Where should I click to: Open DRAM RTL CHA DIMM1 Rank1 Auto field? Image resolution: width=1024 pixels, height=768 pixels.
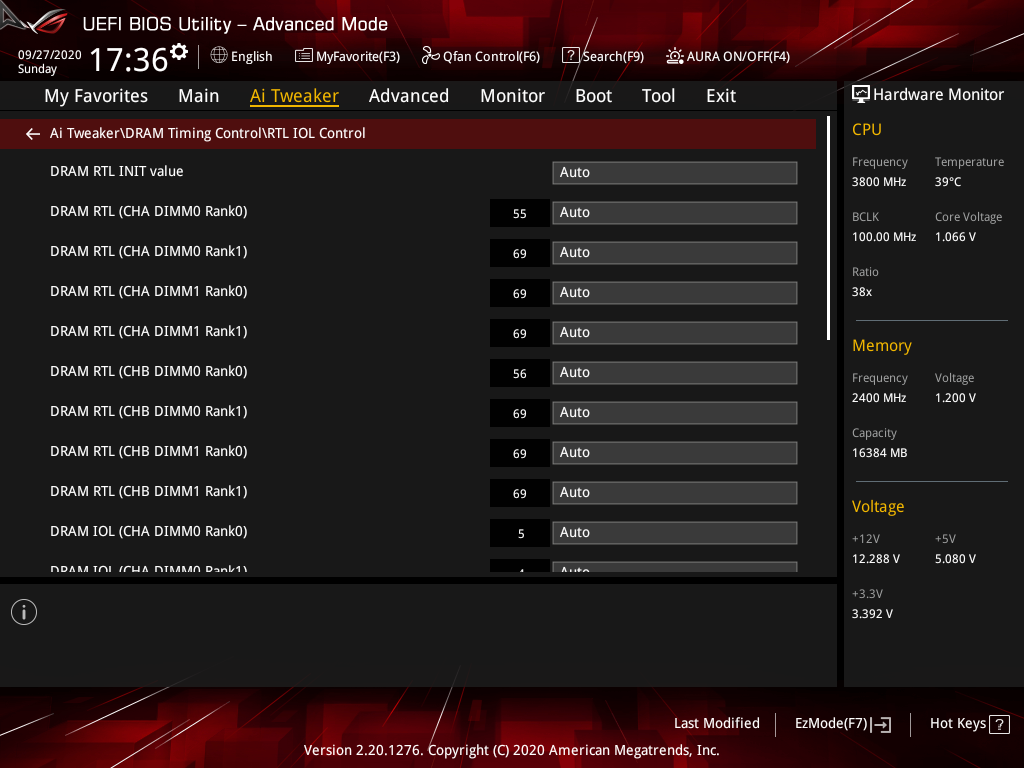675,332
